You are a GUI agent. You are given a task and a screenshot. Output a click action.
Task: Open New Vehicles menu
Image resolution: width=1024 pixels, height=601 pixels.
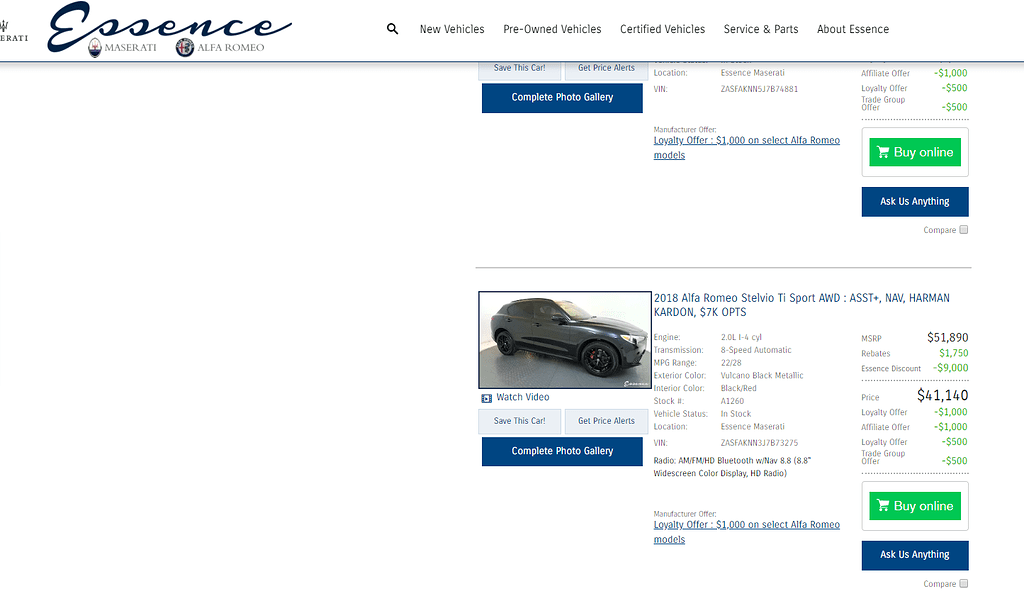pos(452,29)
